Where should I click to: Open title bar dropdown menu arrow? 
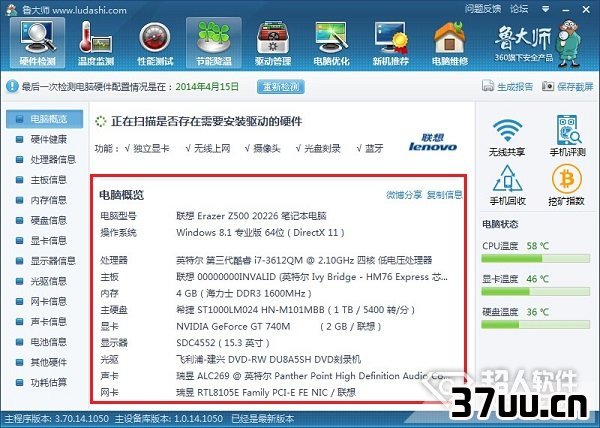(546, 9)
